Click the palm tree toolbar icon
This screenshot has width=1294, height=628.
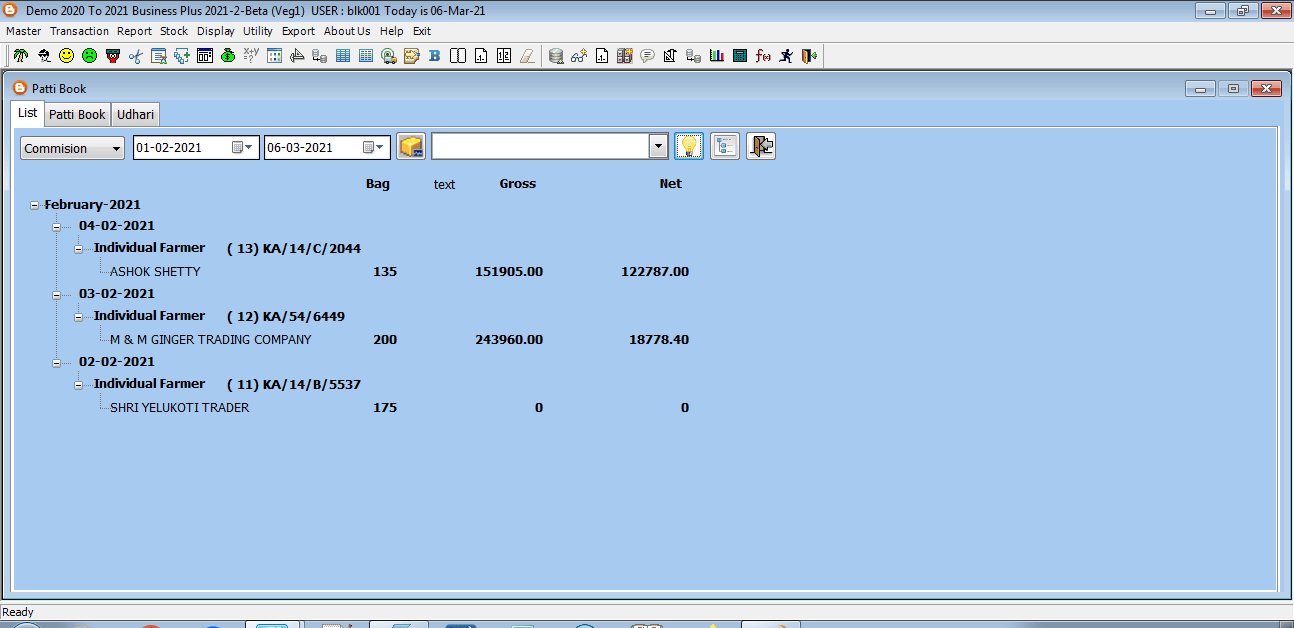20,56
